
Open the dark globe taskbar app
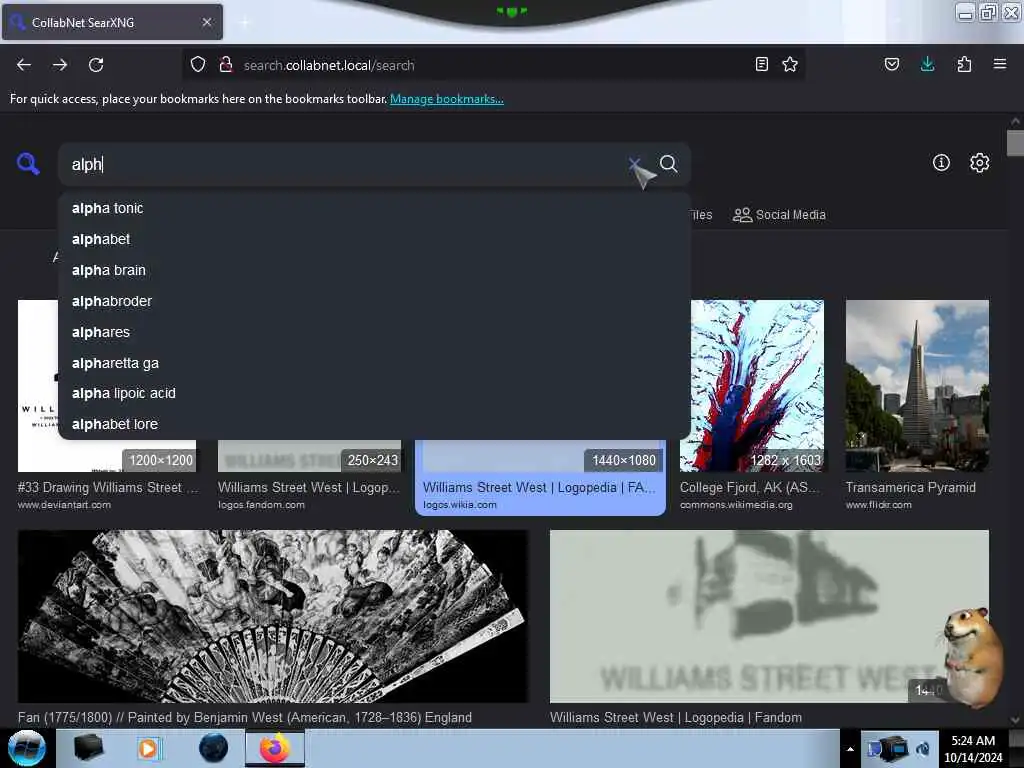pyautogui.click(x=214, y=748)
